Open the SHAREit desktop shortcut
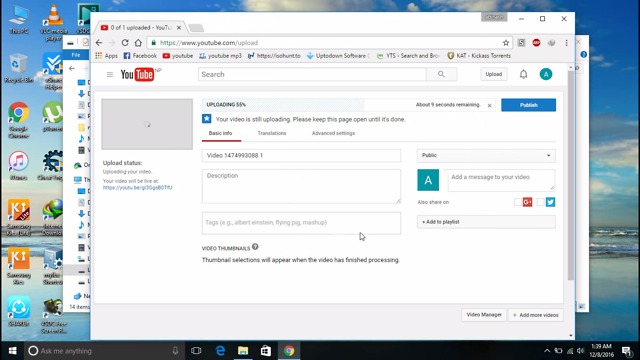 18,312
